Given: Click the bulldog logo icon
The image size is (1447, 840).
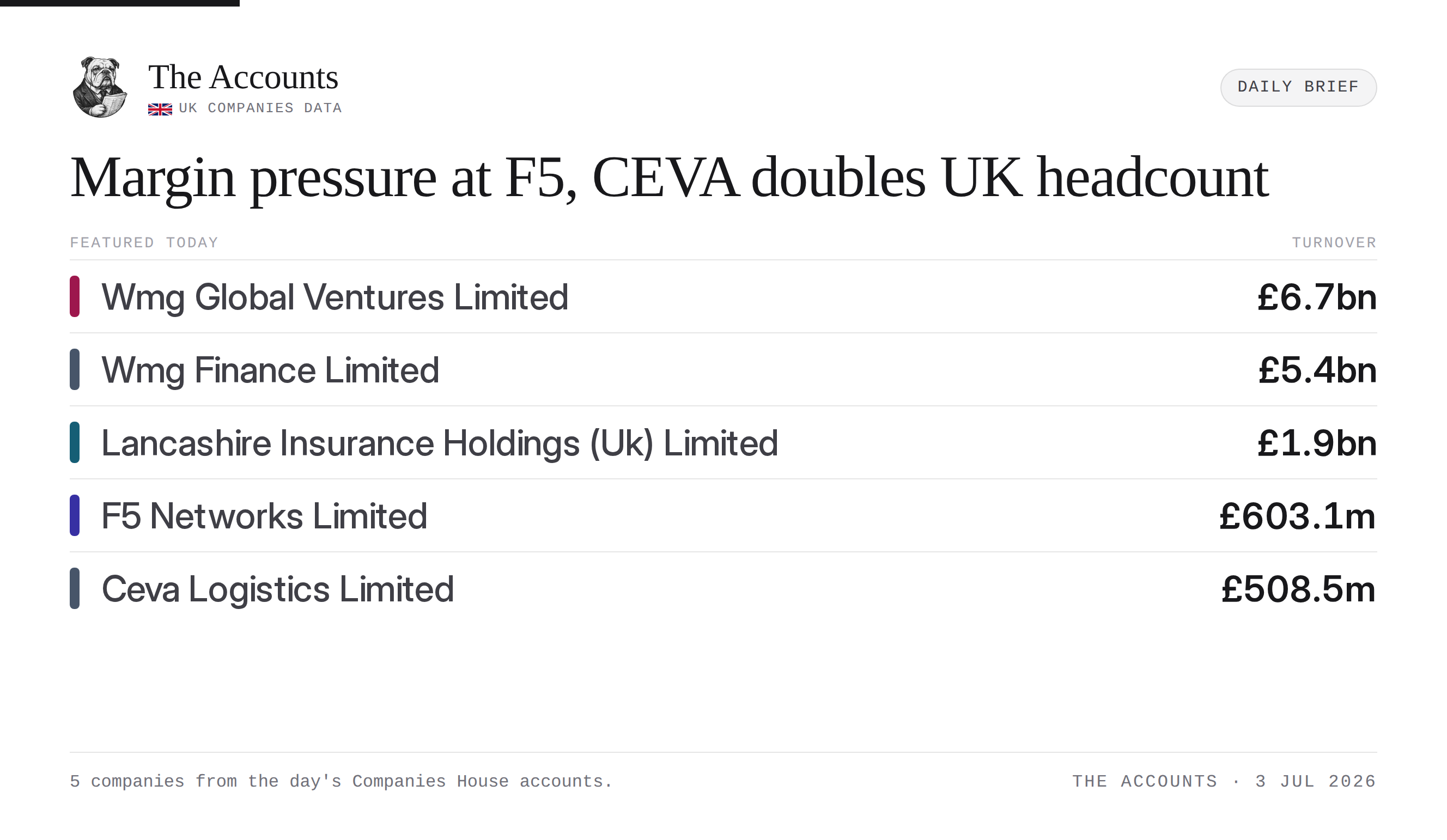Looking at the screenshot, I should (x=100, y=87).
